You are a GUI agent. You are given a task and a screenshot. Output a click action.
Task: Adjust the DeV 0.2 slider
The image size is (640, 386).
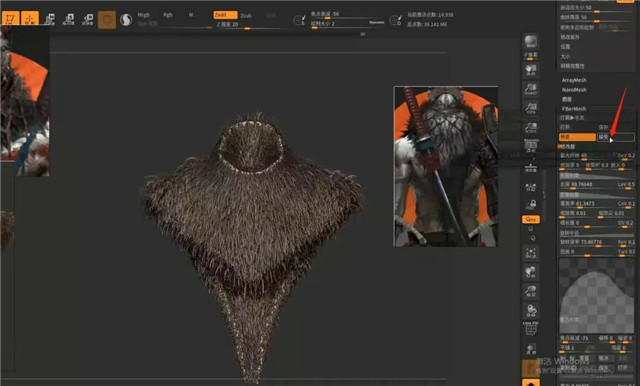(x=626, y=156)
